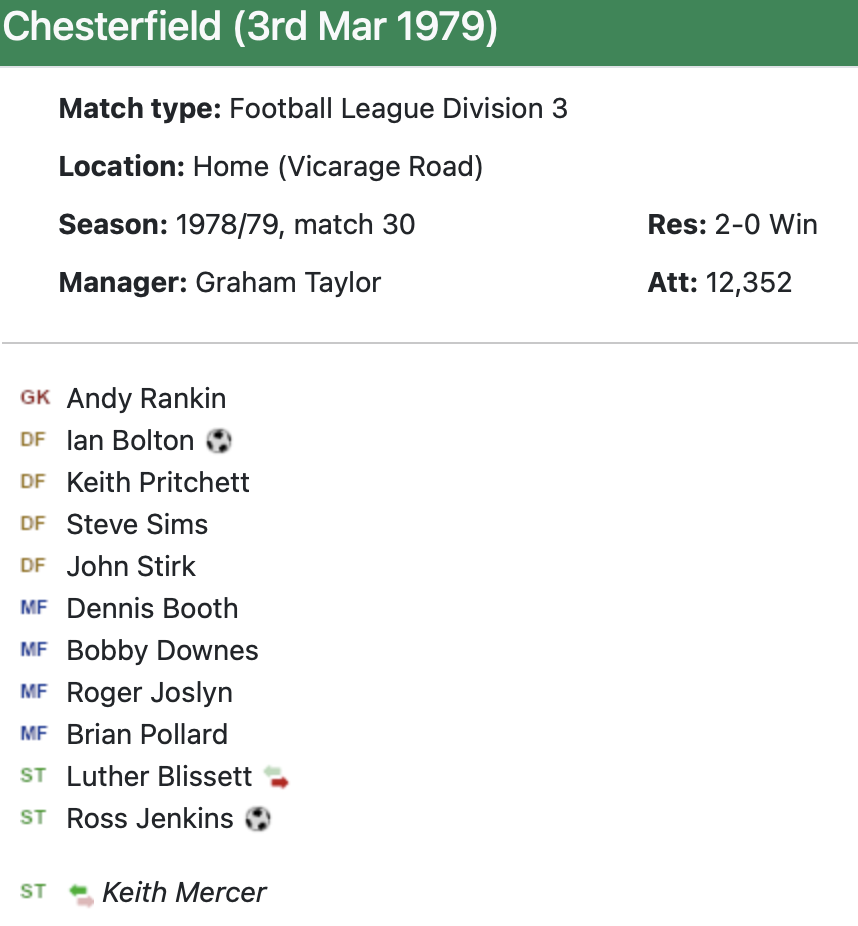View Roger Joslyn's player details
Screen dimensions: 858x926
point(149,693)
